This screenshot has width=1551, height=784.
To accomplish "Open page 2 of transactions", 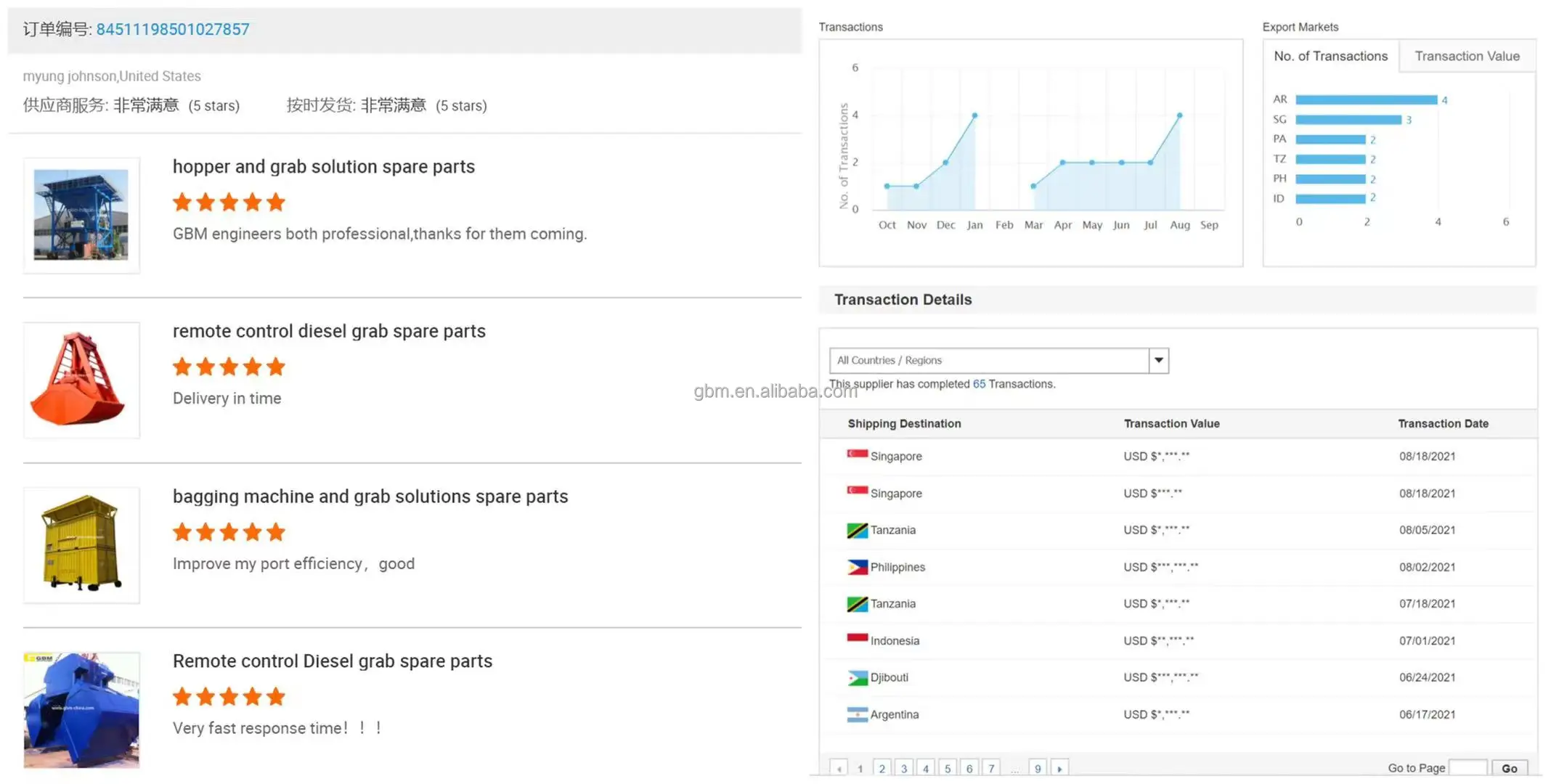I will coord(882,768).
